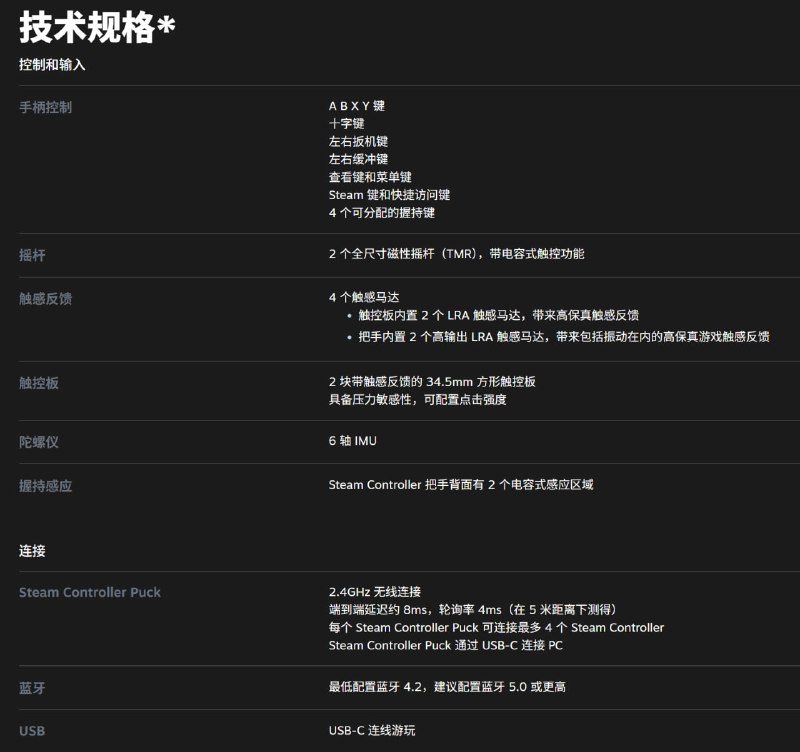This screenshot has height=752, width=800.
Task: Select the 通过 USB-C 连接 PC line
Action: [445, 645]
